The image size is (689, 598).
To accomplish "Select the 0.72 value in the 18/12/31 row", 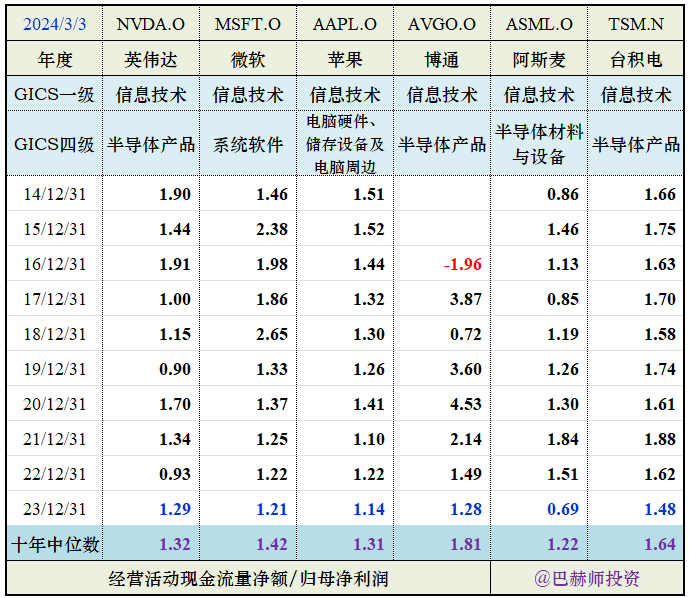I will 466,334.
